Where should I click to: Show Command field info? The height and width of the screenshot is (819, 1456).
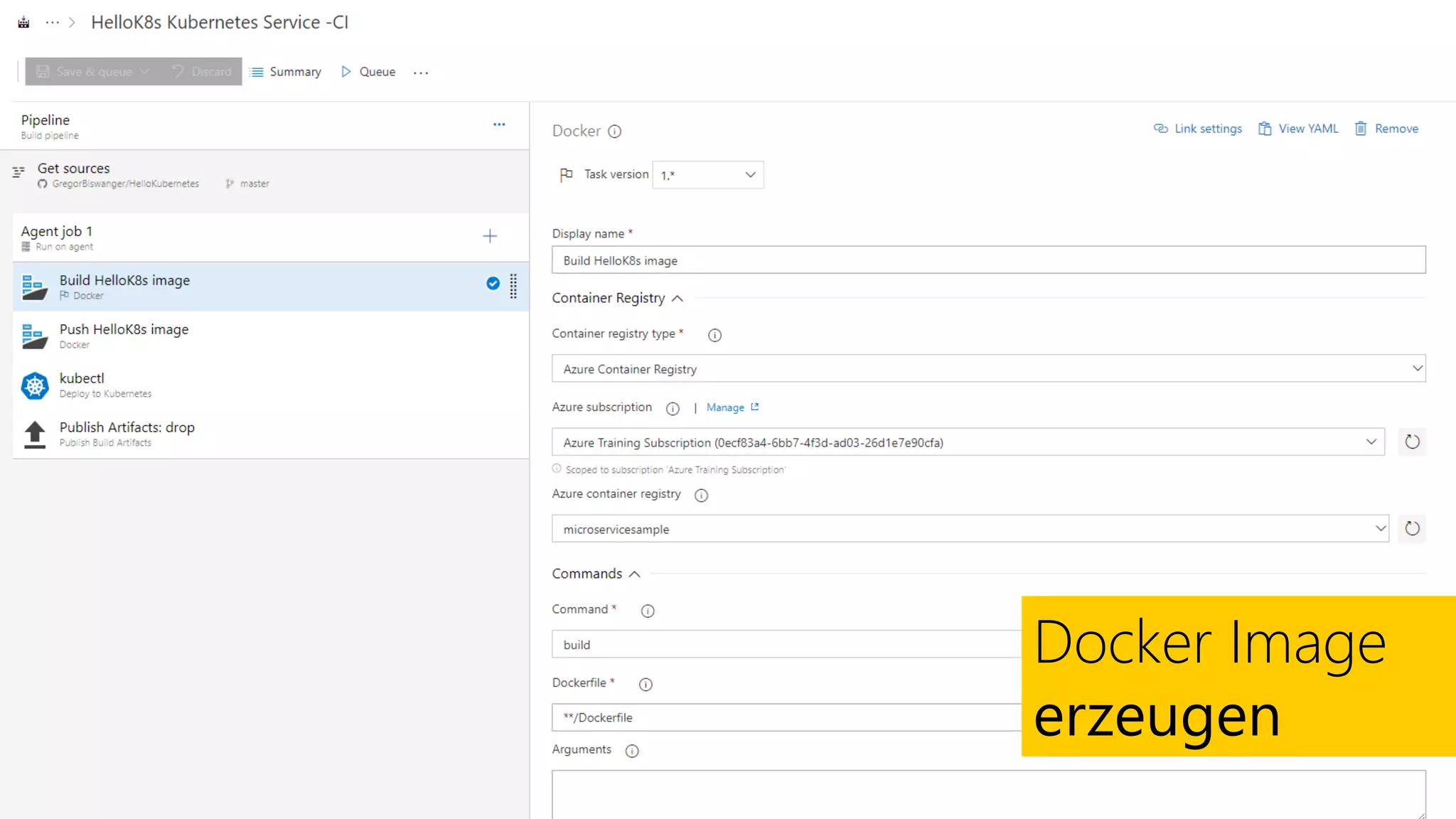647,611
